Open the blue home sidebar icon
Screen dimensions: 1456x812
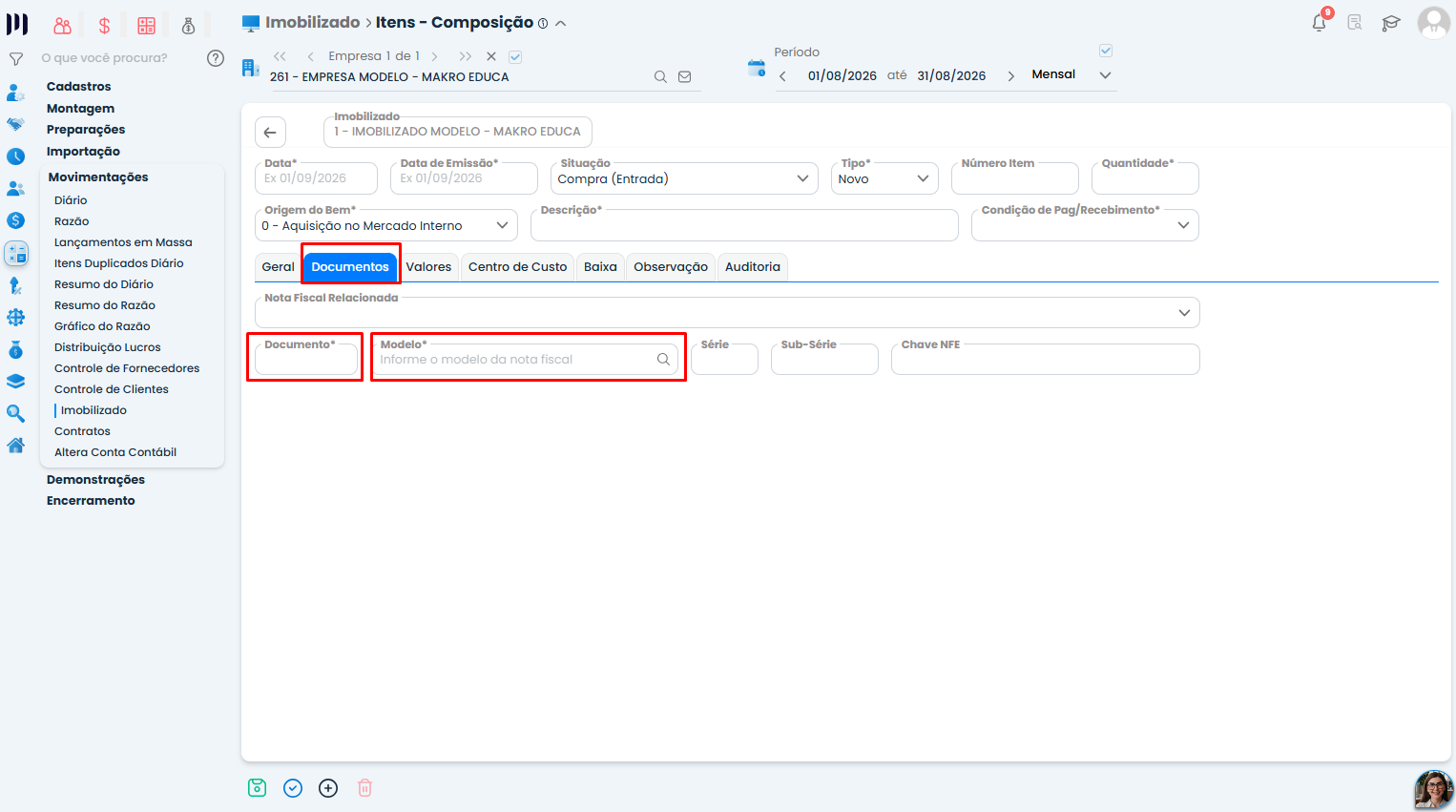pyautogui.click(x=16, y=446)
